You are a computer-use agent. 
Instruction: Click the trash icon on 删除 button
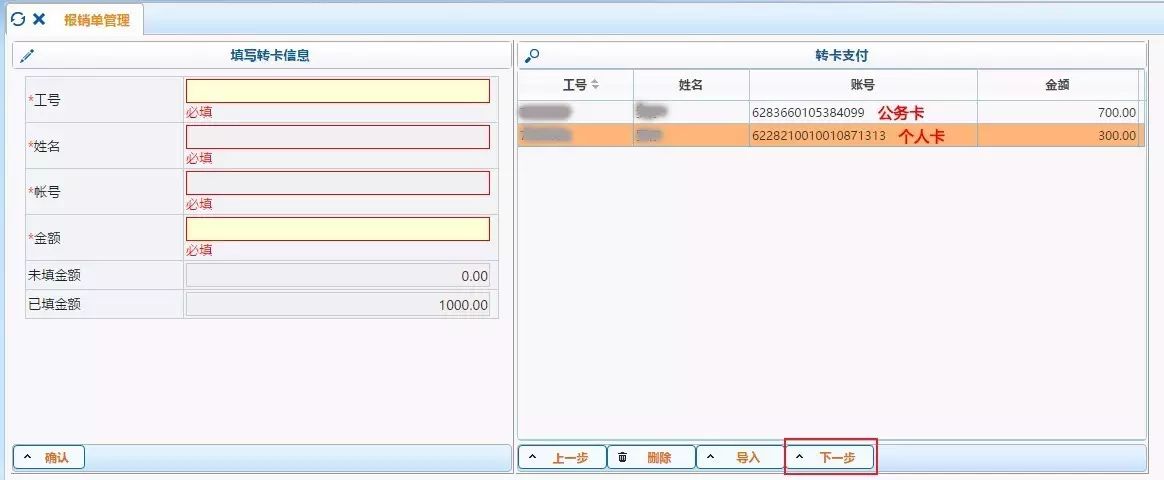622,457
